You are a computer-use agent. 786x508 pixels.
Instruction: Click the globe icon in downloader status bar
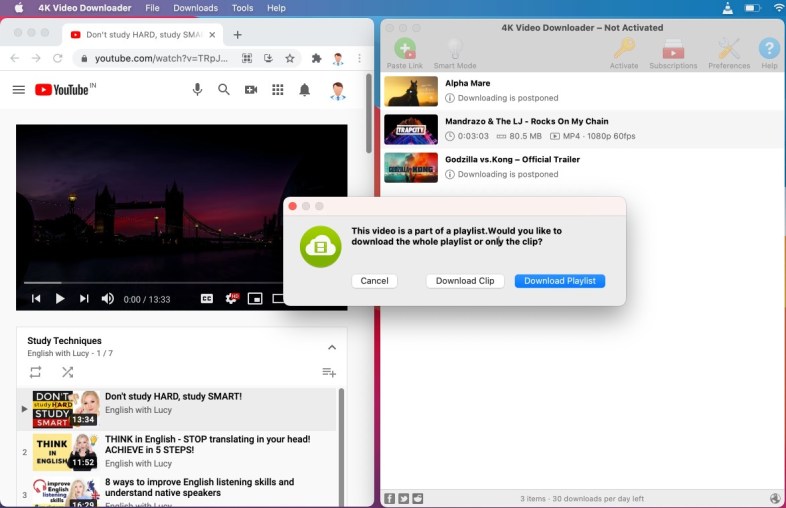(775, 498)
